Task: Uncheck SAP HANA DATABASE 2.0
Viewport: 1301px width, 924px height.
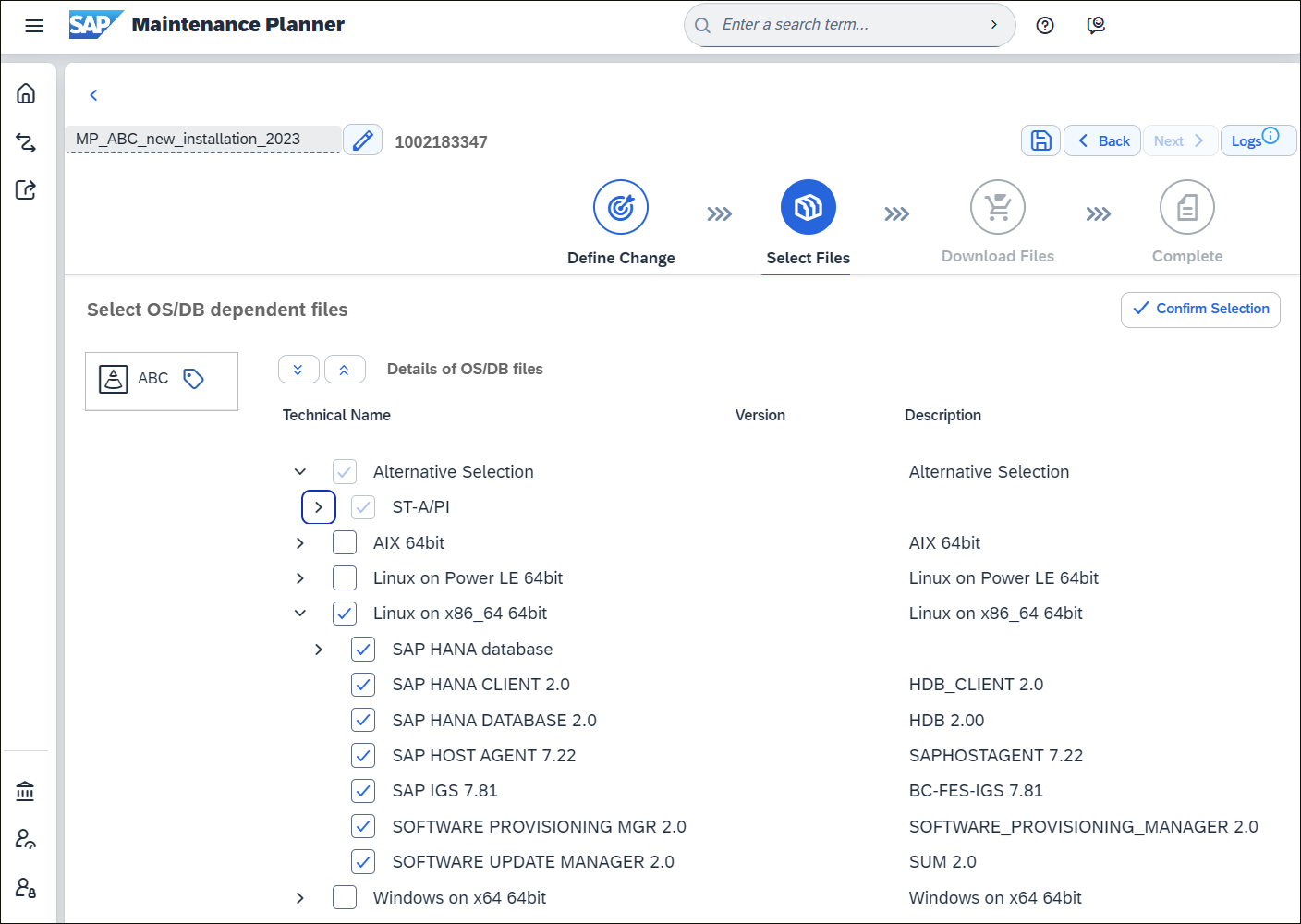Action: coord(363,720)
